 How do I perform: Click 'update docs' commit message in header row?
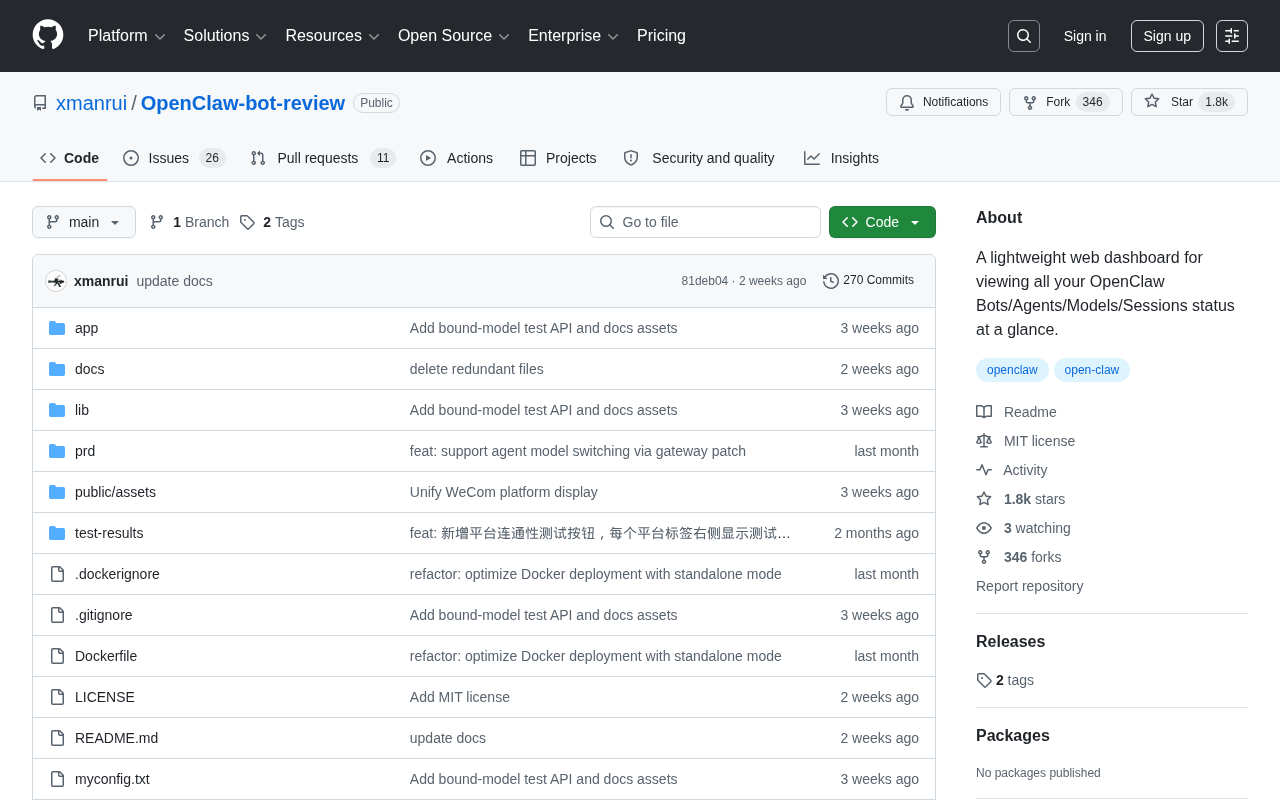point(175,281)
